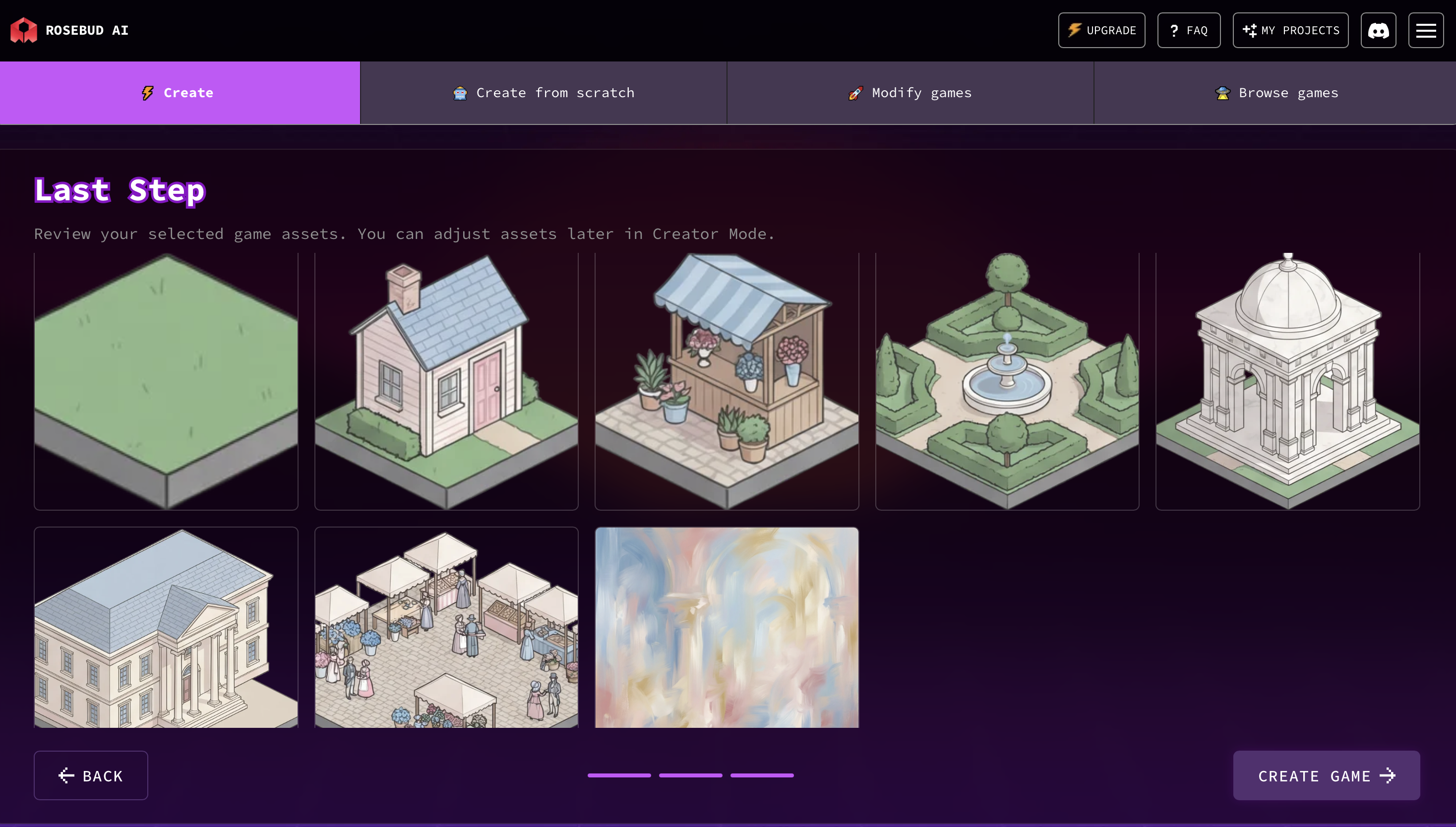Open the Discord community icon
The image size is (1456, 827).
(x=1378, y=30)
